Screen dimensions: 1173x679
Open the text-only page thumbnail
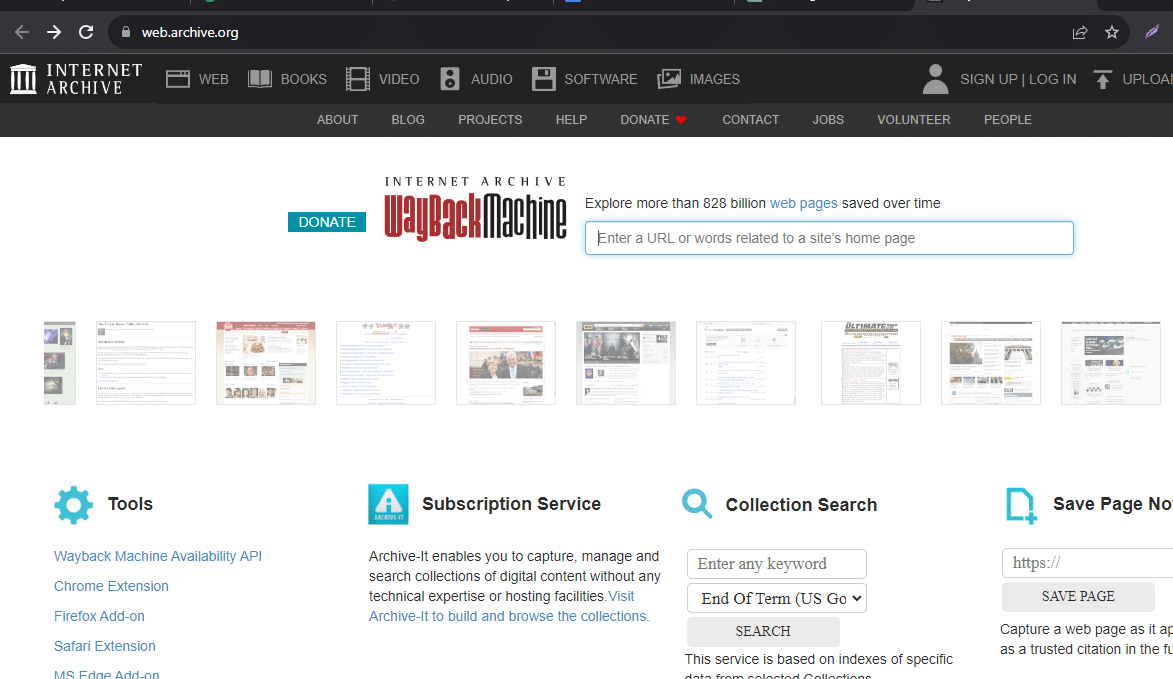[x=146, y=363]
